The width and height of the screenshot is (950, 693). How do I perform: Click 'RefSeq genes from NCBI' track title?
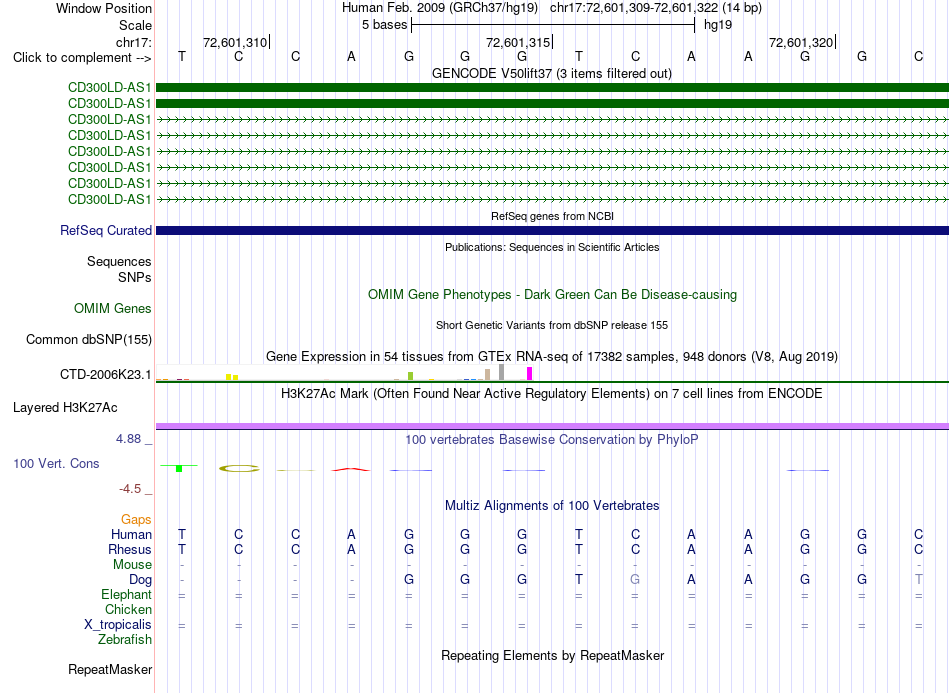point(552,216)
